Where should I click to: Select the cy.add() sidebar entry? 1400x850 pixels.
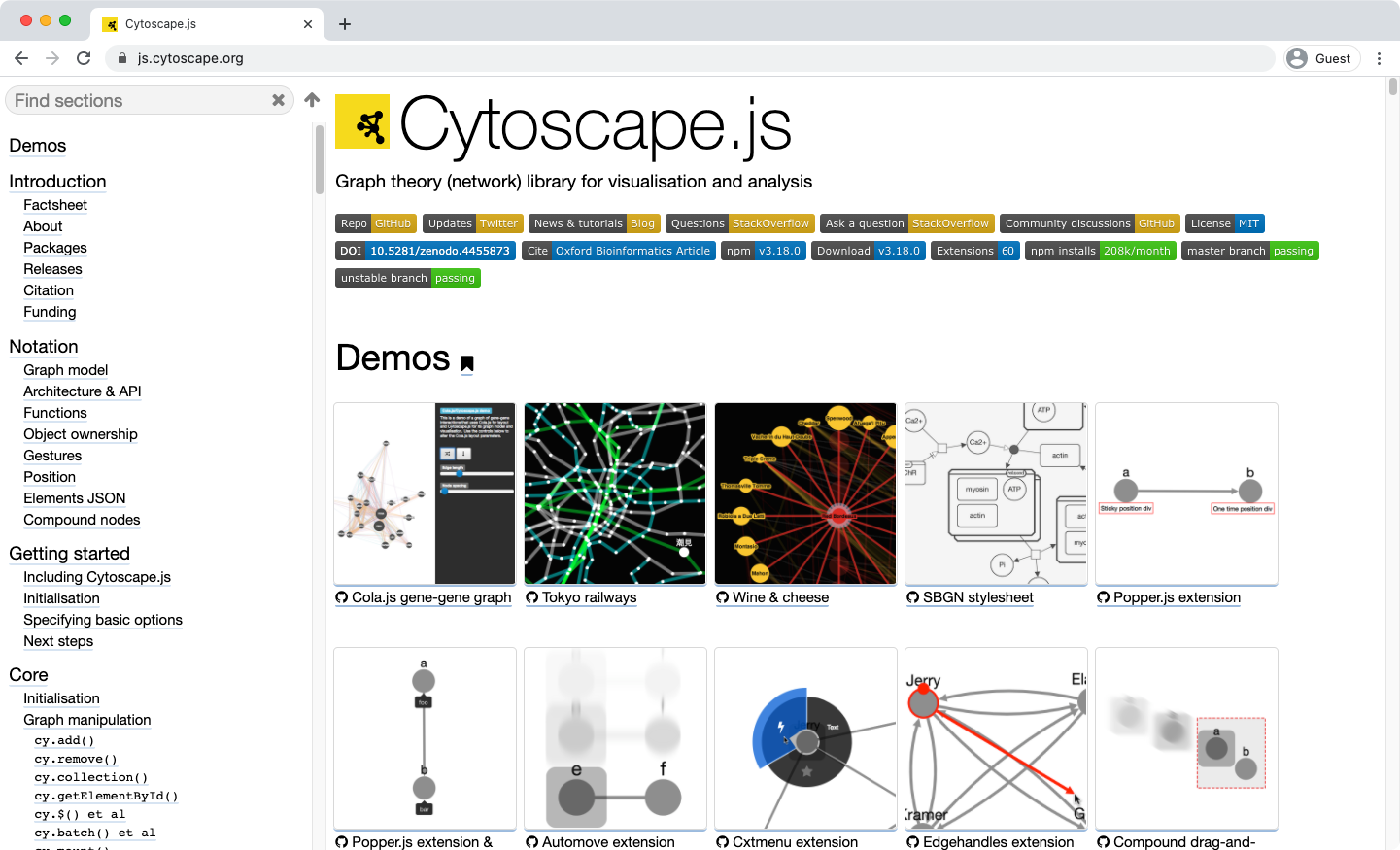[x=64, y=740]
